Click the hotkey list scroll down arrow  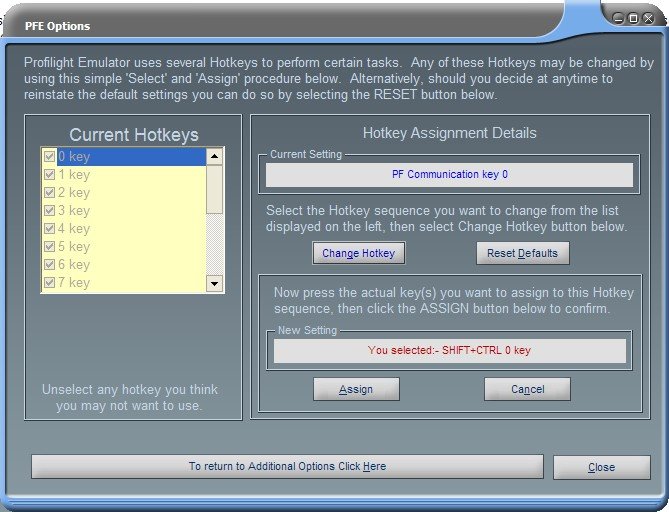(215, 283)
